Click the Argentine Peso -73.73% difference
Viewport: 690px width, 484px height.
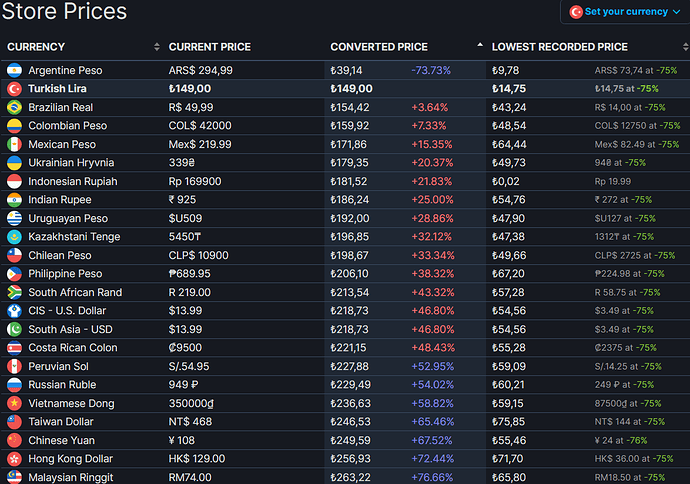pos(431,70)
